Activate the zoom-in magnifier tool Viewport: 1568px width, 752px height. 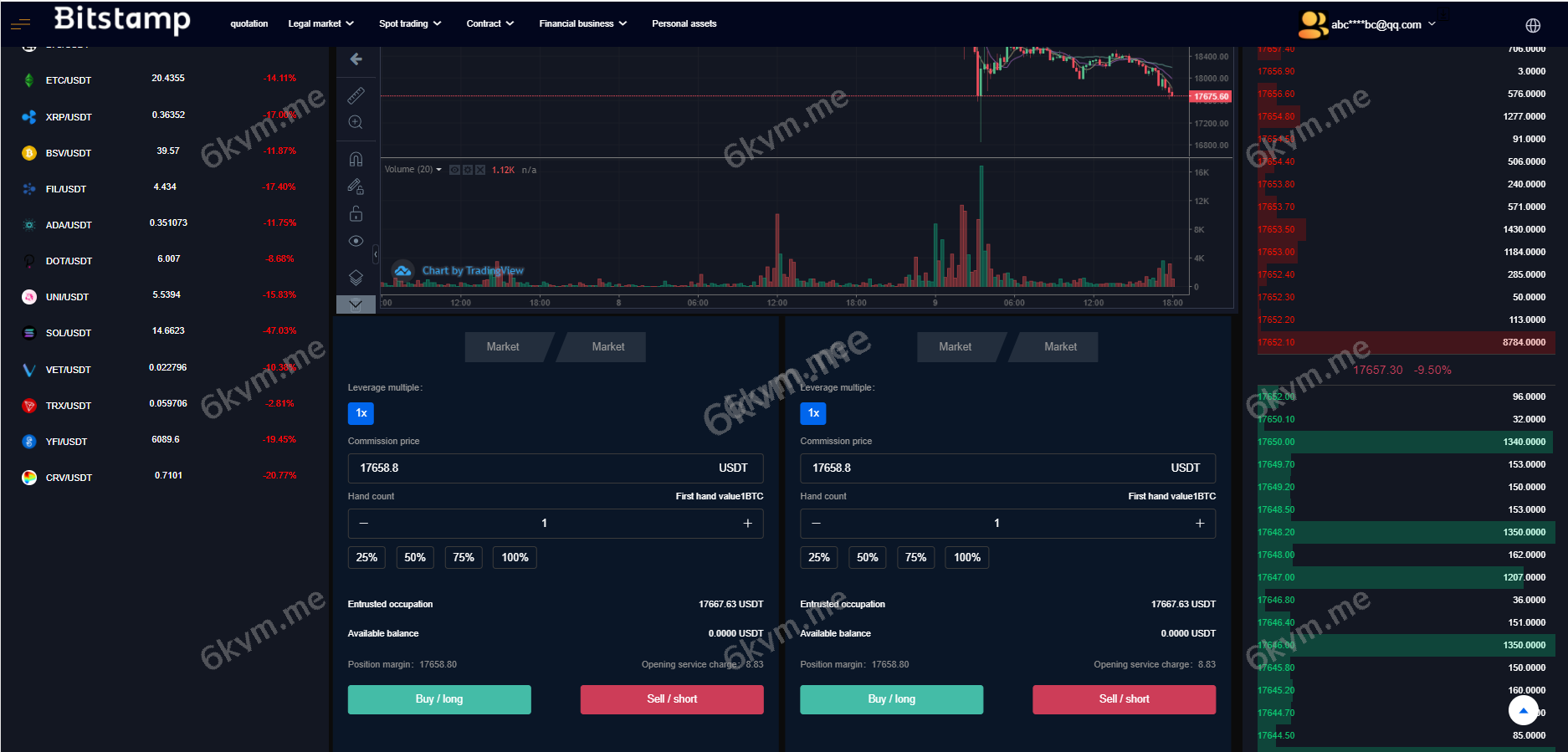(356, 123)
